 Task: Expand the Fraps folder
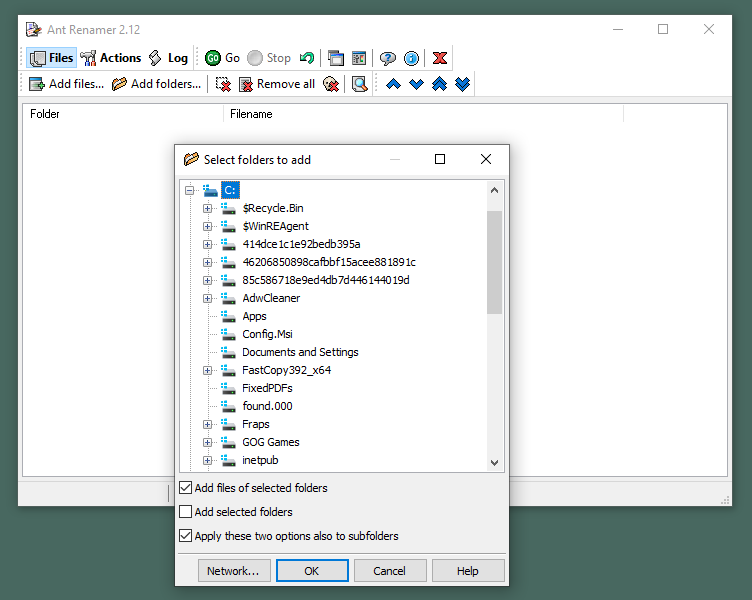pos(207,424)
